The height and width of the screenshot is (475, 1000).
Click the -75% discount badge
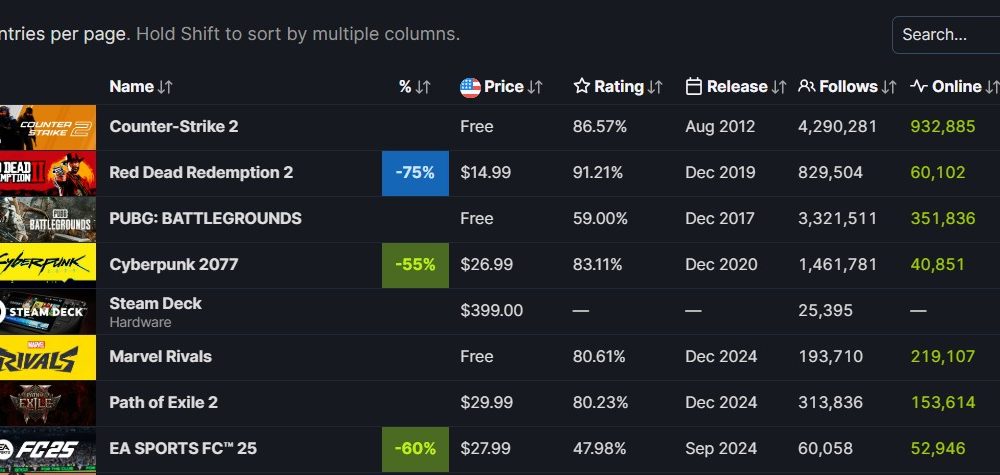click(x=415, y=173)
